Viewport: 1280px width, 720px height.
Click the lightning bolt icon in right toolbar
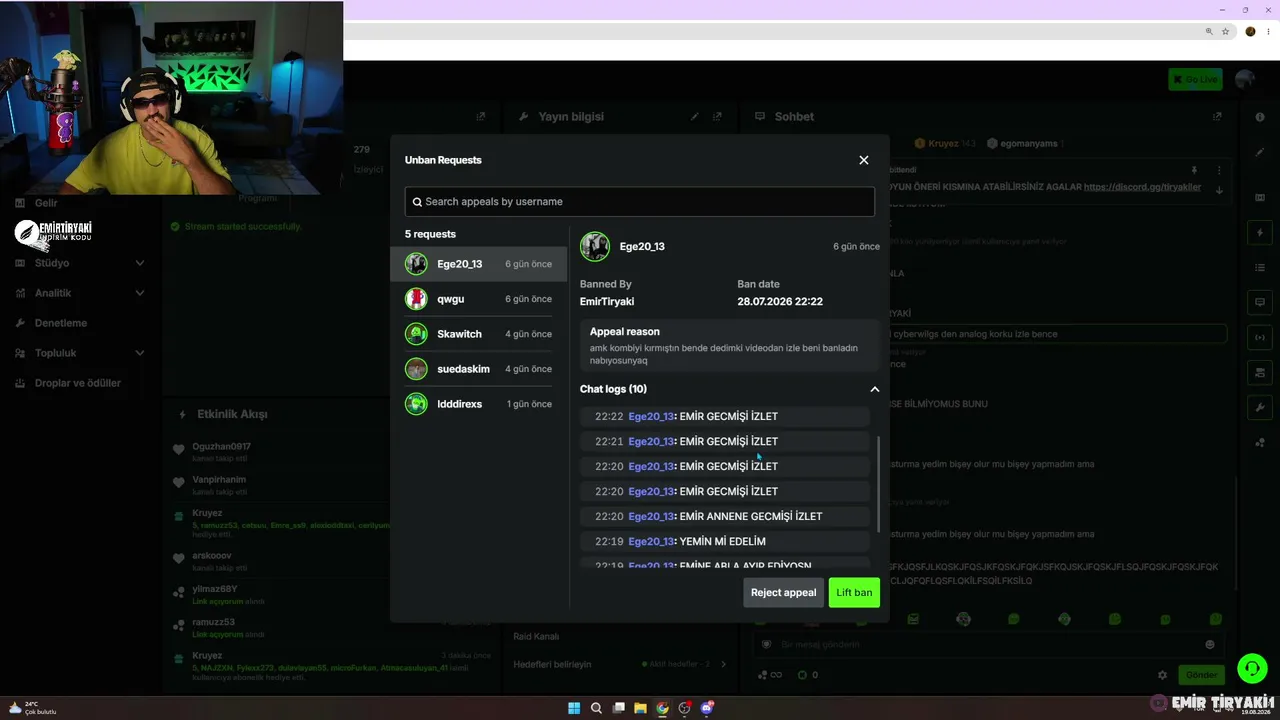point(1260,232)
